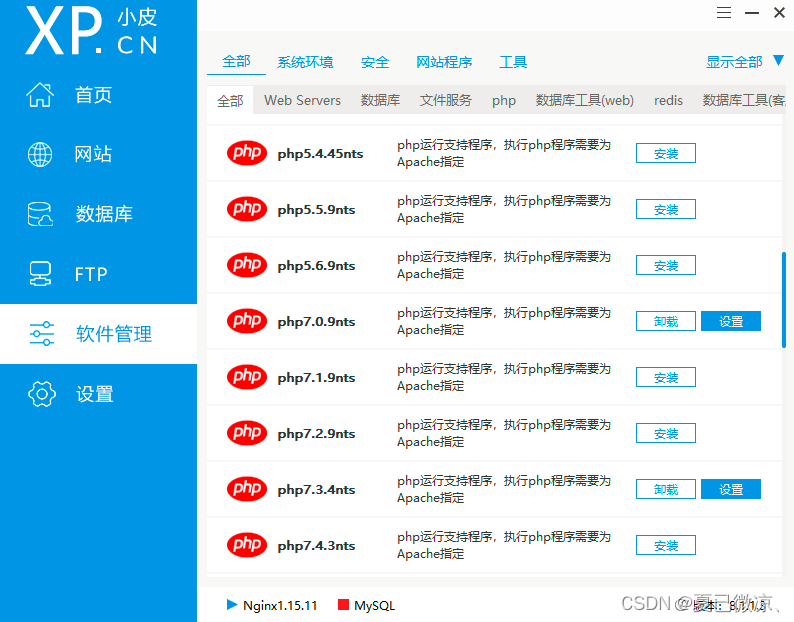Image resolution: width=794 pixels, height=622 pixels.
Task: Click php logo for php7.1.9nts
Action: click(247, 377)
